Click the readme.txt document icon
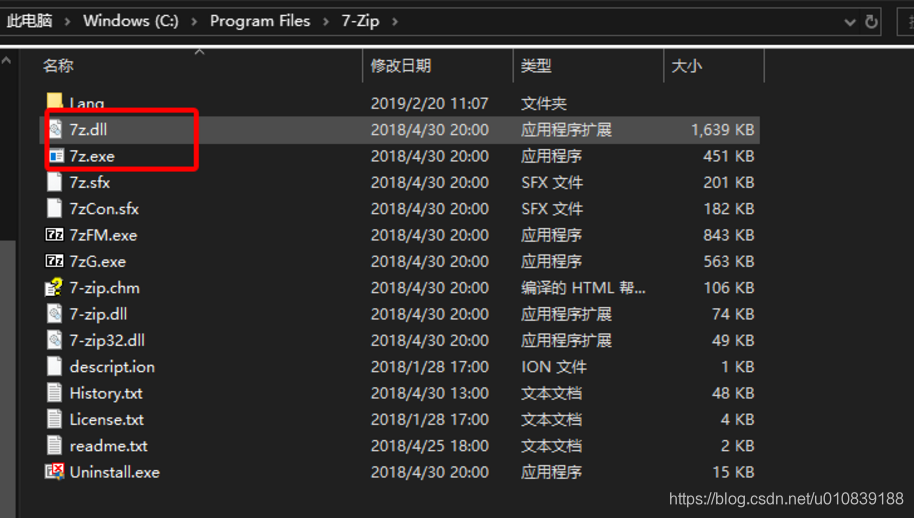Viewport: 914px width, 518px height. [x=54, y=445]
